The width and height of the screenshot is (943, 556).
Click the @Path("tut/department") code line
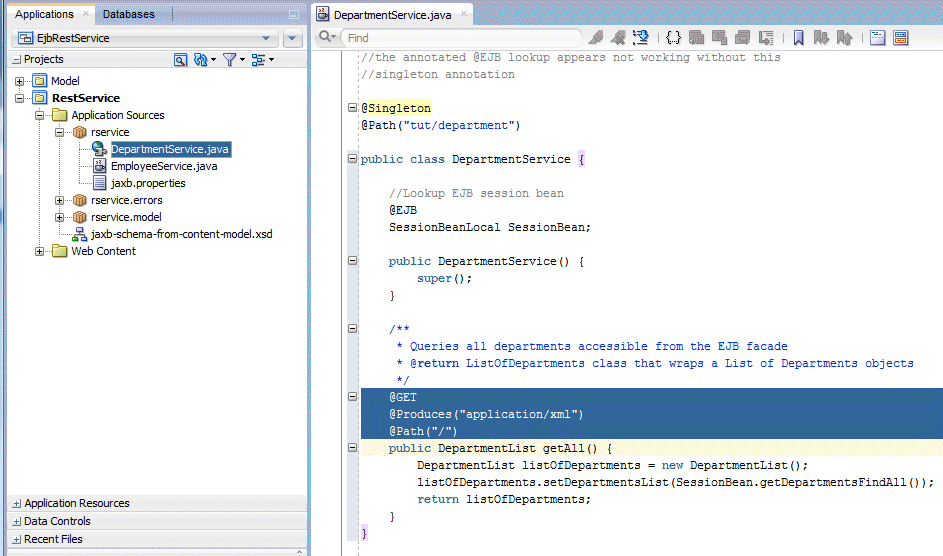440,125
